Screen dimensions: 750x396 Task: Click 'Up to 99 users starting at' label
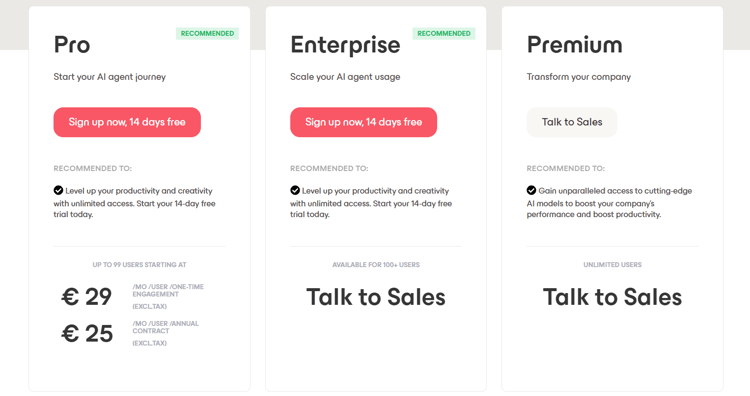pos(139,264)
